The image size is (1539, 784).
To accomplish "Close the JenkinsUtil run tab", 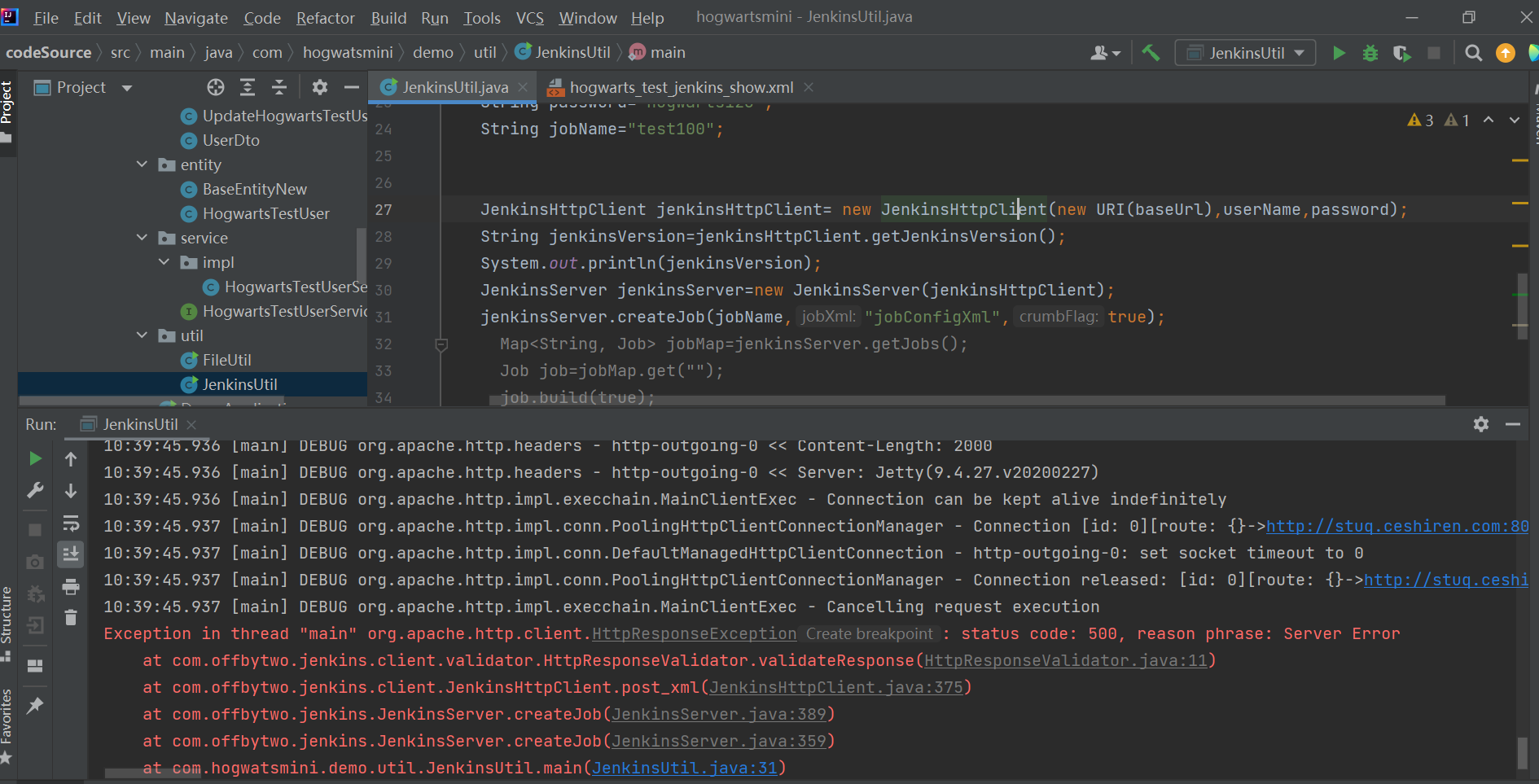I will [191, 425].
